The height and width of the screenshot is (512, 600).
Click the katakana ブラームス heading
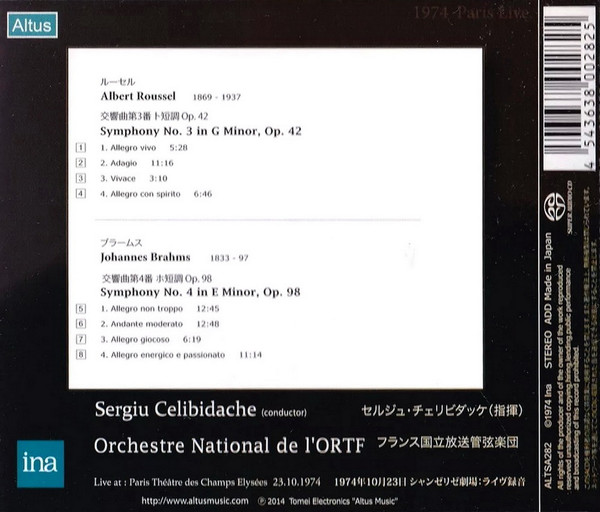[x=121, y=243]
